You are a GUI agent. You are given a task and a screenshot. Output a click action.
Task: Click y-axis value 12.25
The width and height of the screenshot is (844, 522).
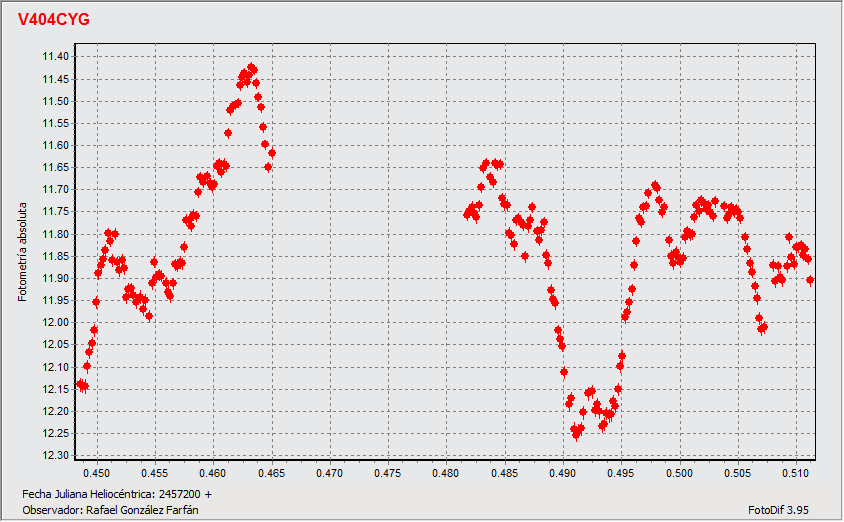(x=55, y=433)
